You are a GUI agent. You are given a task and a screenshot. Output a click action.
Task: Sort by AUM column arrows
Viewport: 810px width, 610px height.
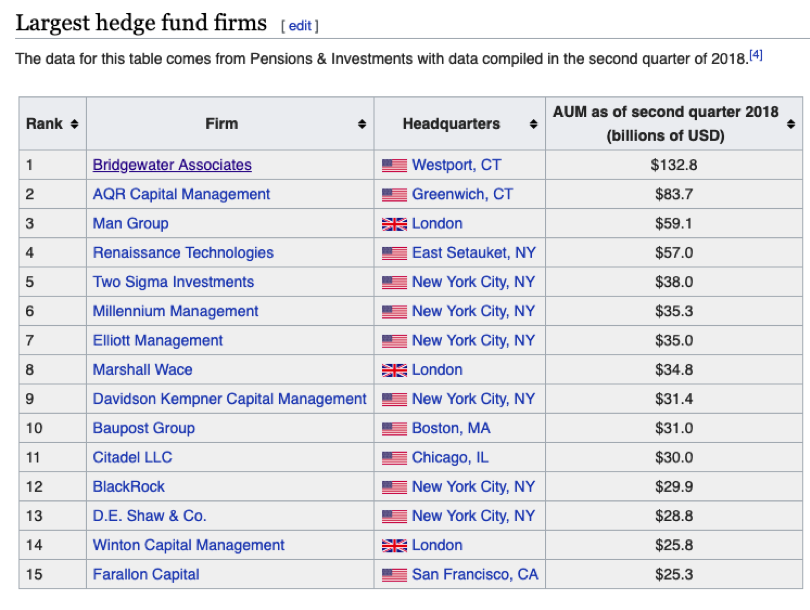(791, 124)
